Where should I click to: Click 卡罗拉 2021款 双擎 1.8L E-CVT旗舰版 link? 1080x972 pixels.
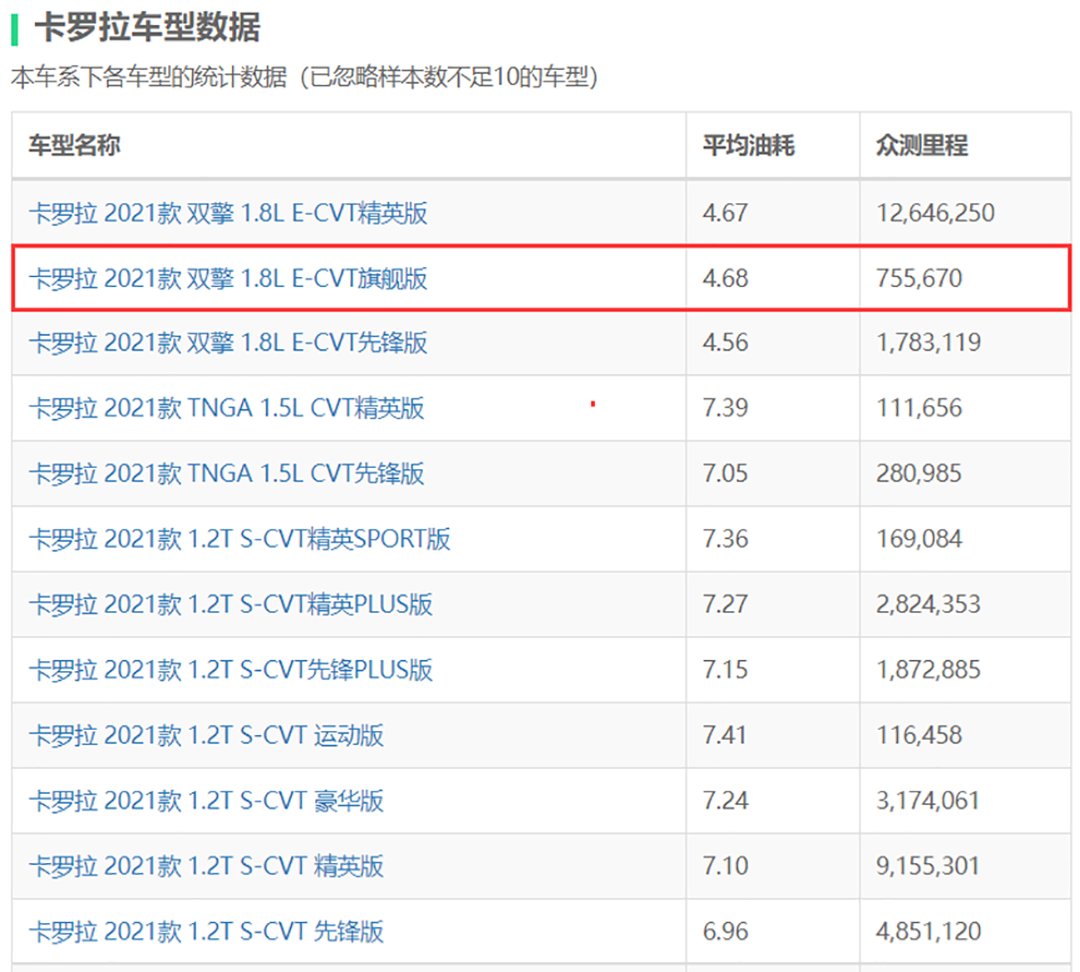(x=228, y=277)
